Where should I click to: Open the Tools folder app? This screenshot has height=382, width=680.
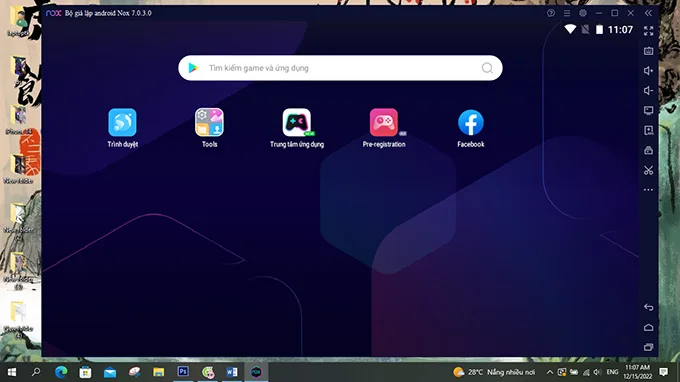(209, 123)
